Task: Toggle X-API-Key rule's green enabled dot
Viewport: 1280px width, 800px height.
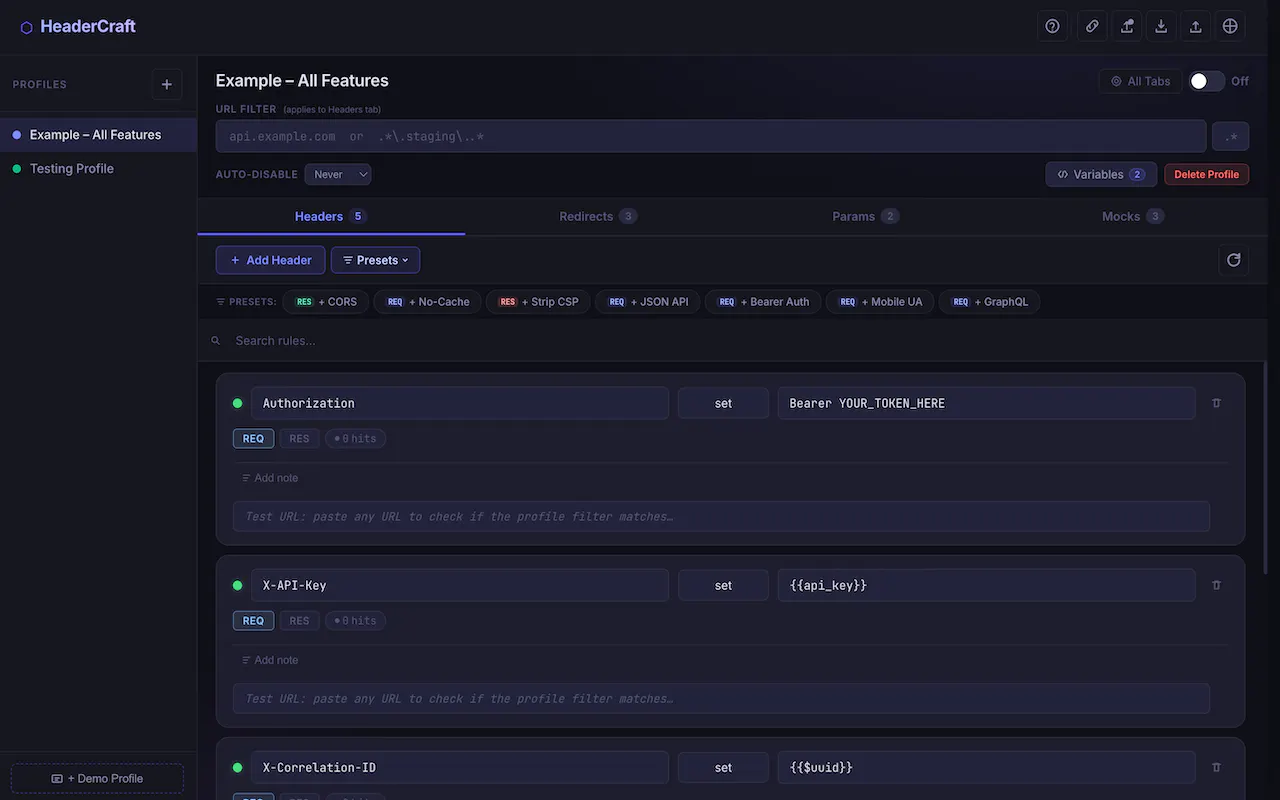Action: pyautogui.click(x=238, y=586)
